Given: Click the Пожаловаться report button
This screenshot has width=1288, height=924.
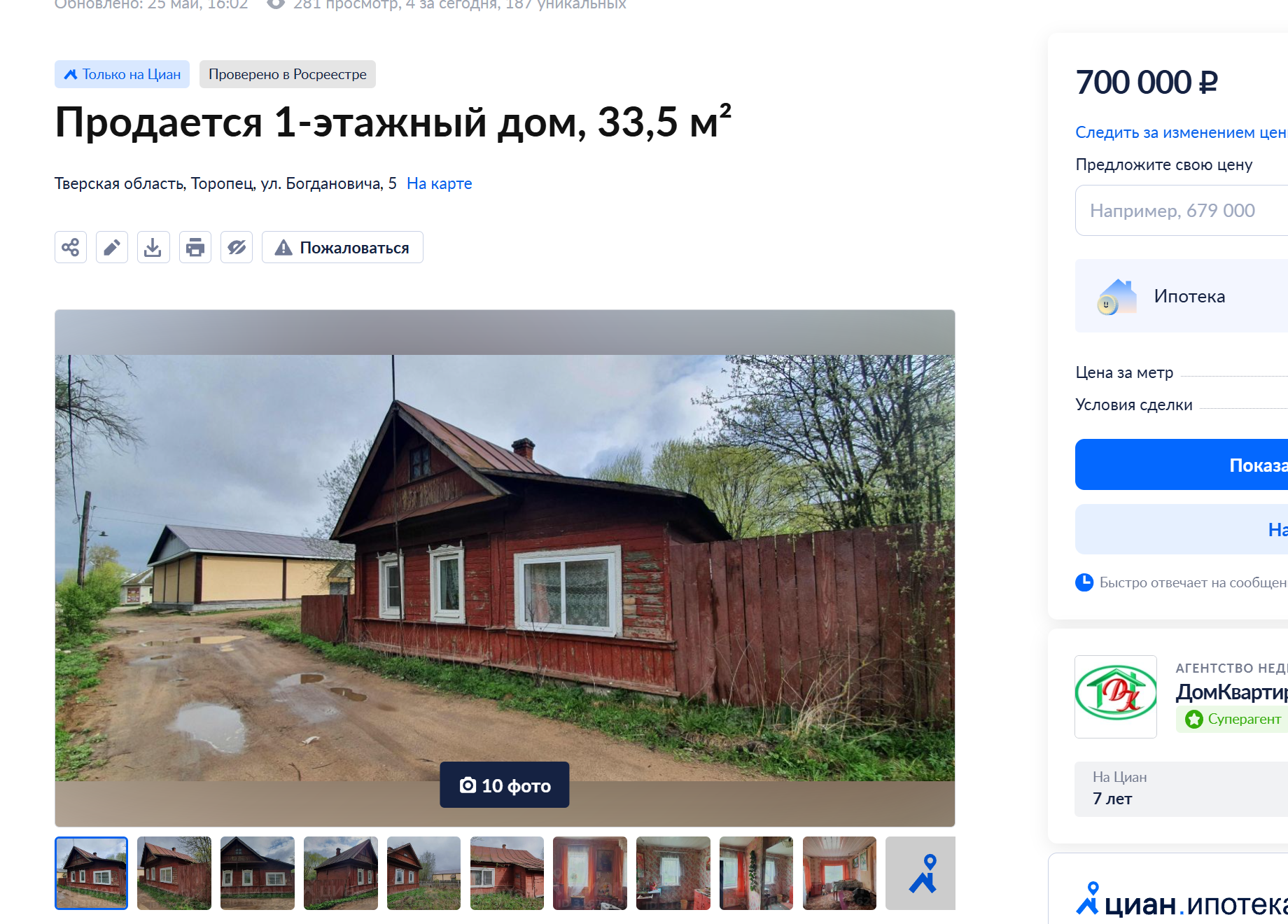Looking at the screenshot, I should tap(342, 247).
